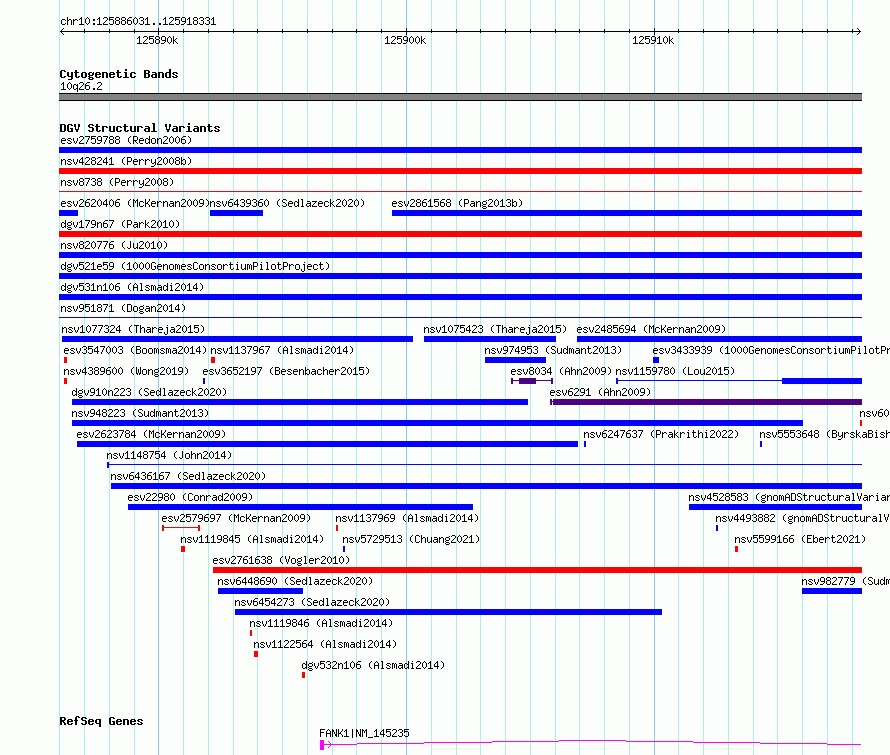The width and height of the screenshot is (890, 755).
Task: Open the nsv1119846 (Alsmadi2014) label
Action: coord(321,623)
